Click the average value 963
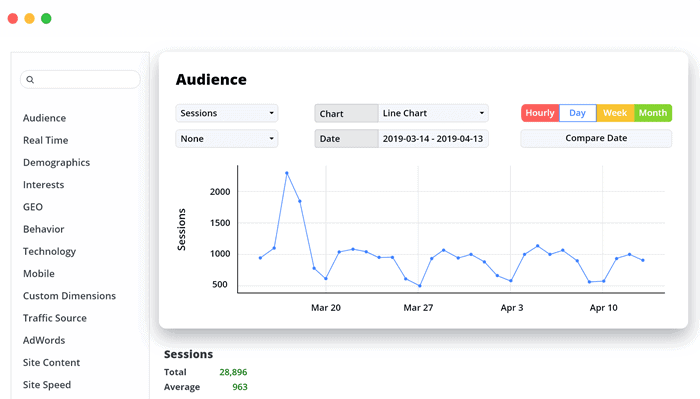Screen dimensions: 700x399 [240, 387]
